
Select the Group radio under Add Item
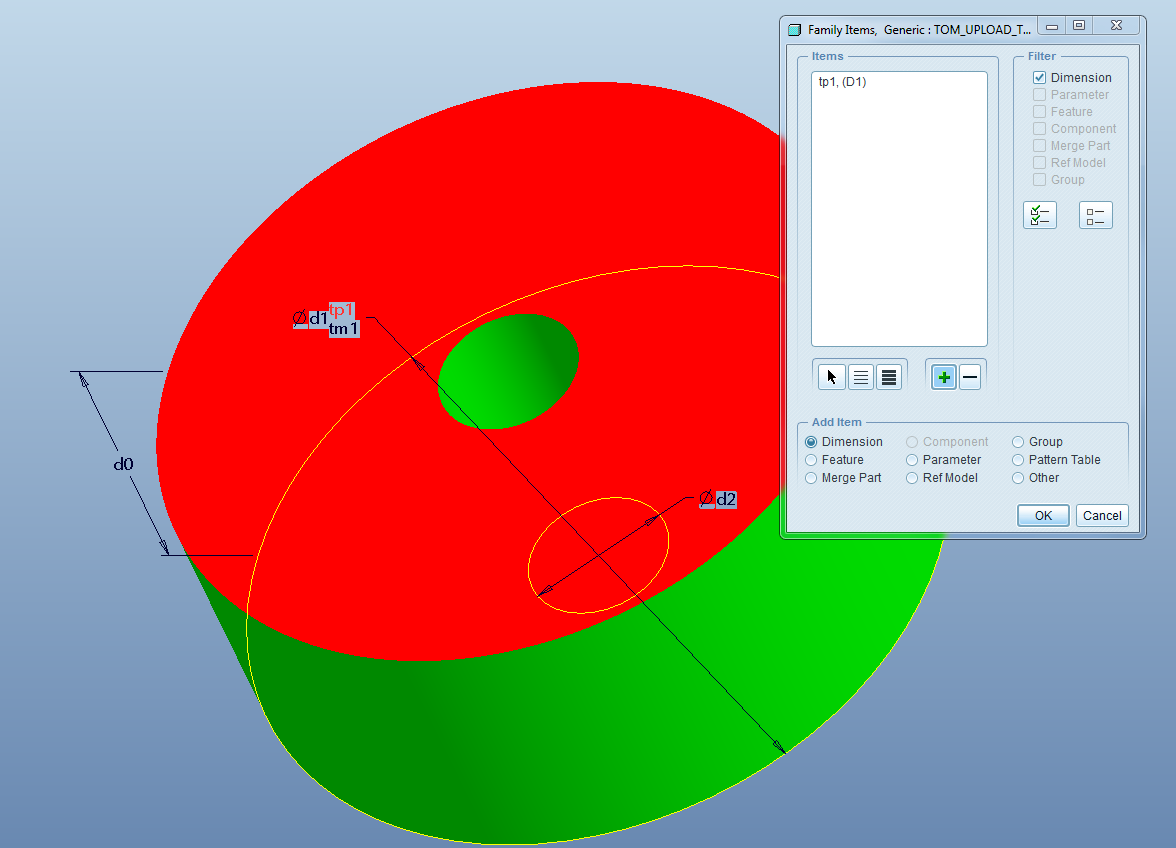[x=1018, y=442]
